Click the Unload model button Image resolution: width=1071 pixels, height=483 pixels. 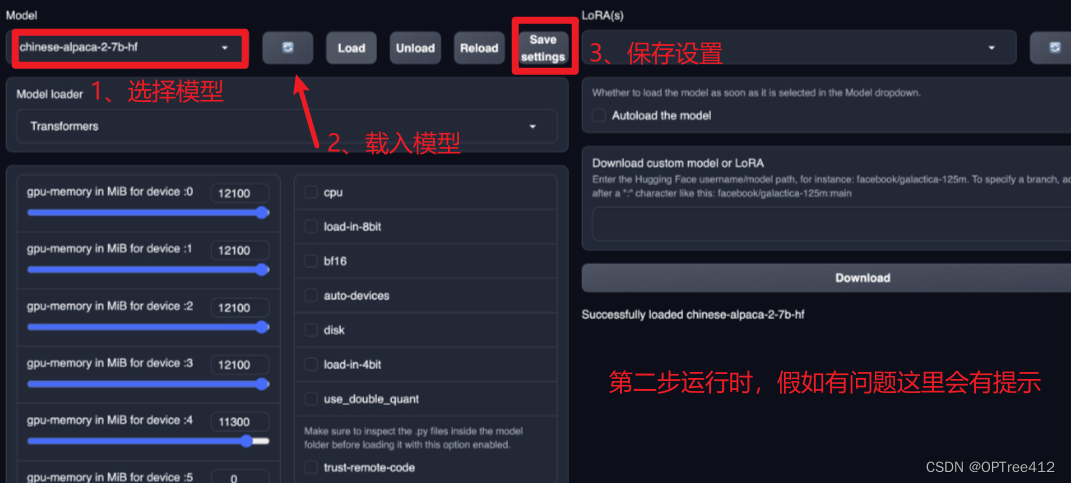point(415,48)
